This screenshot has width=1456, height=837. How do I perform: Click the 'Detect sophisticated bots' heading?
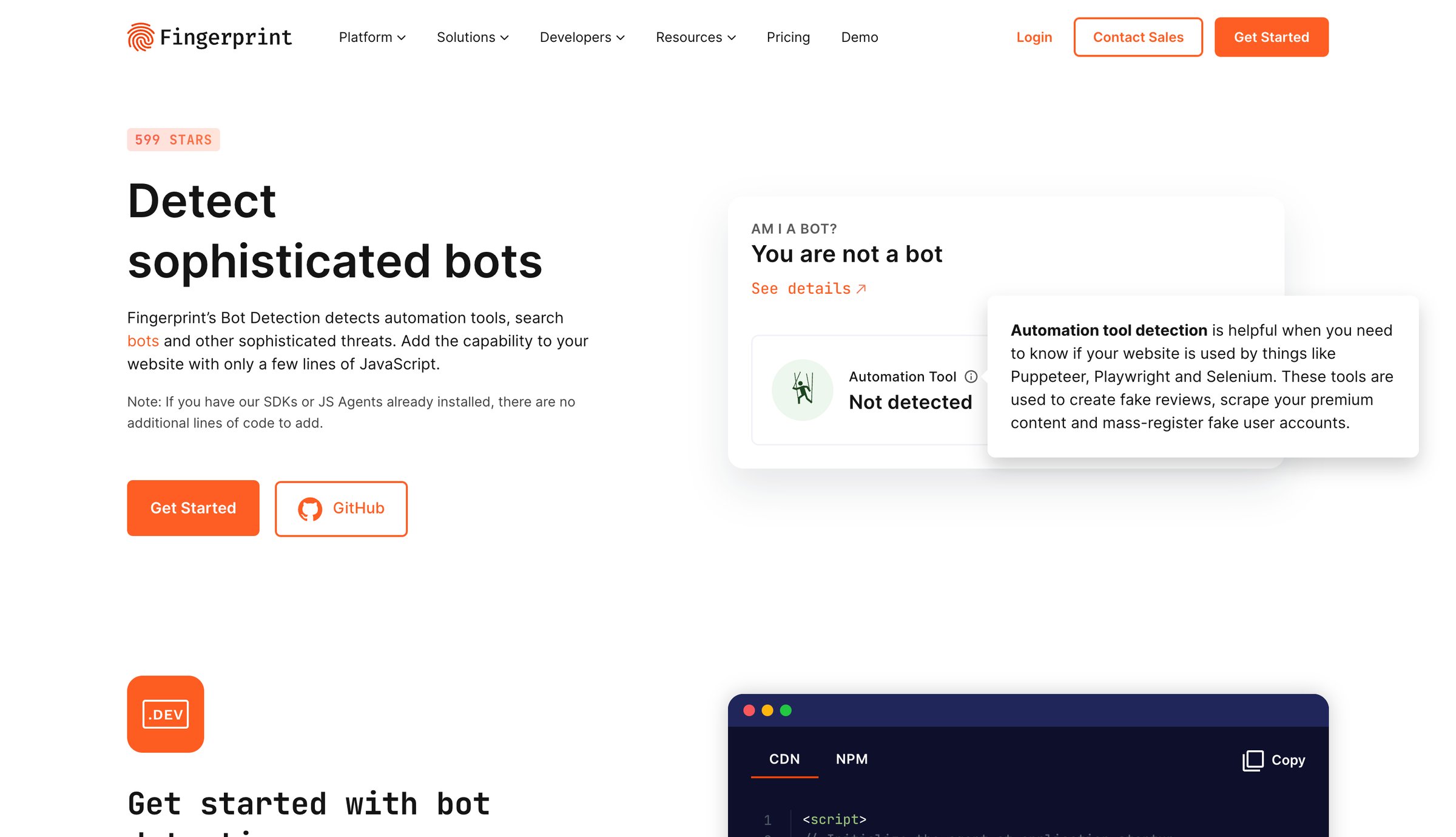[335, 231]
